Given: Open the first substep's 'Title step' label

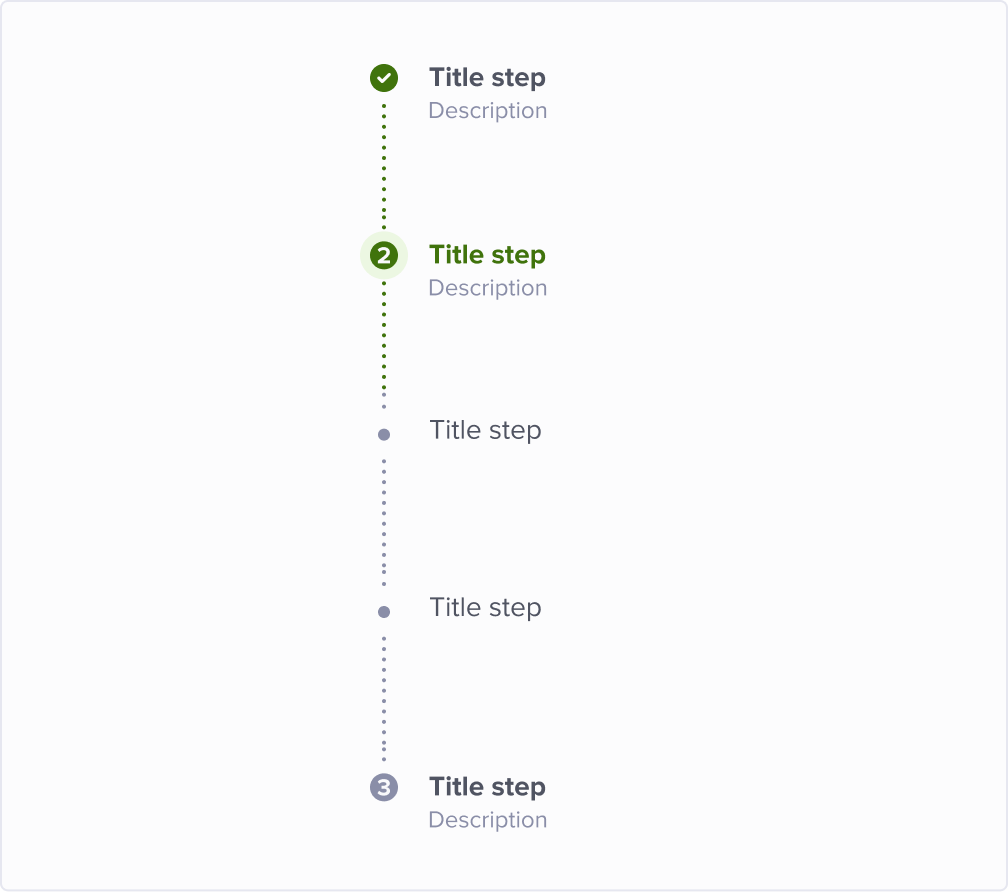Looking at the screenshot, I should tap(485, 431).
